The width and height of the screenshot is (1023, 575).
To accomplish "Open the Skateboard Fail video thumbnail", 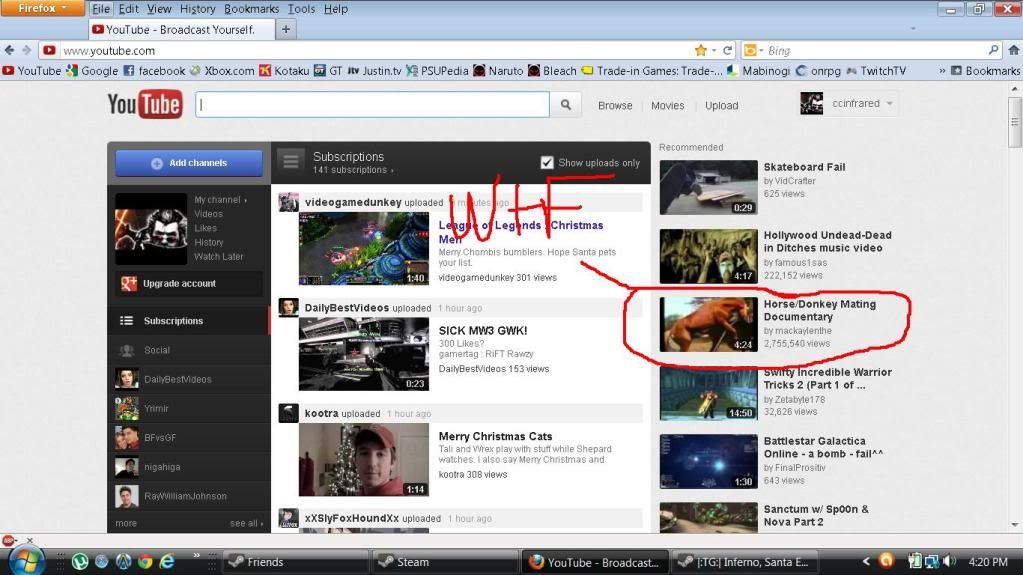I will [708, 187].
